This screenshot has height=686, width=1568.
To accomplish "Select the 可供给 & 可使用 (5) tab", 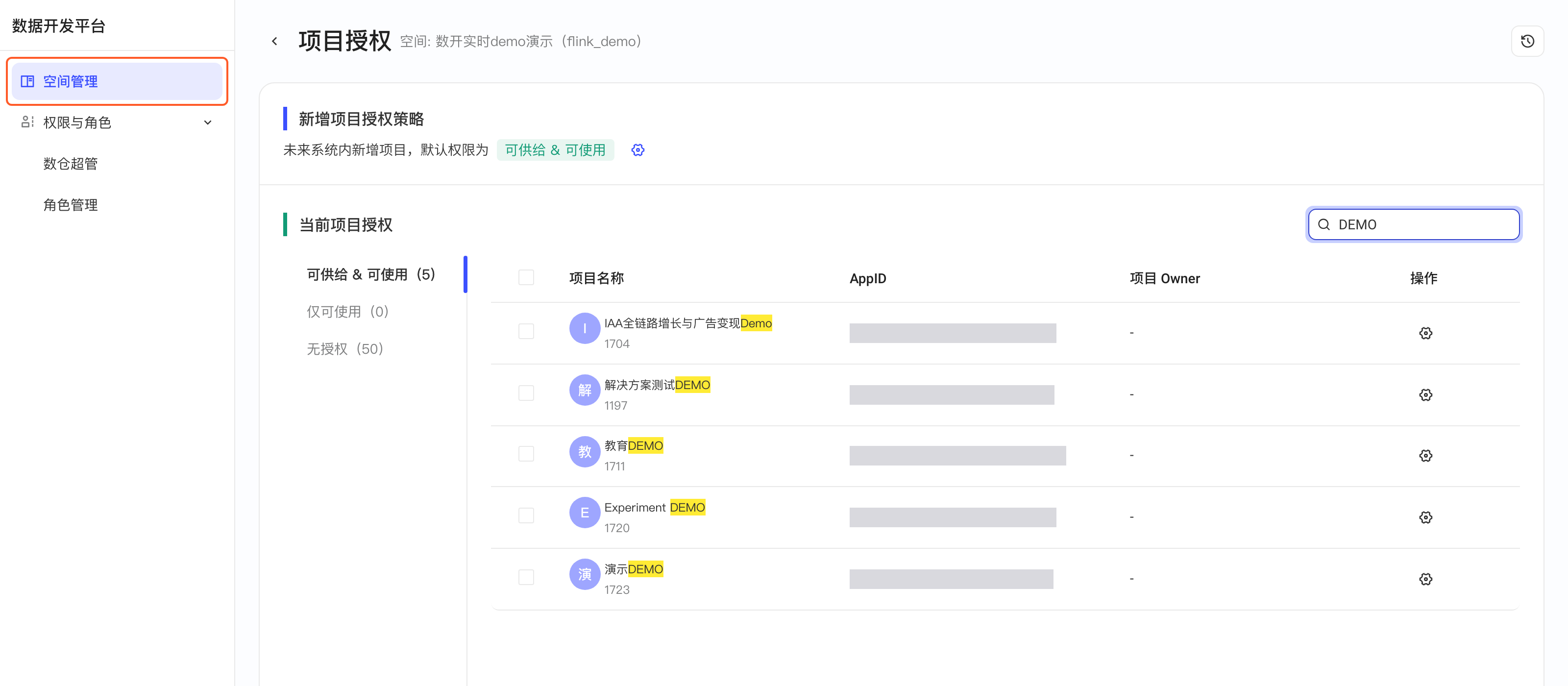I will [x=371, y=274].
